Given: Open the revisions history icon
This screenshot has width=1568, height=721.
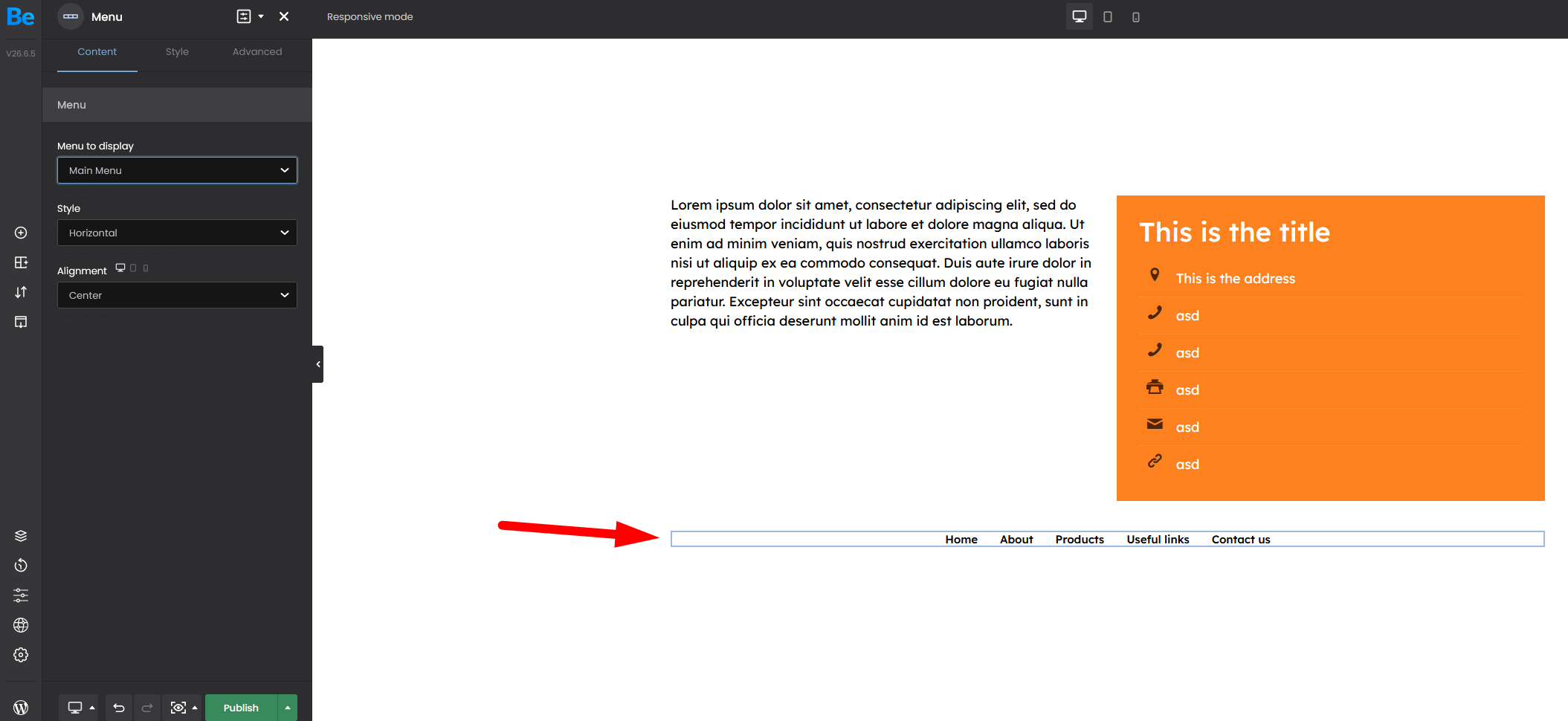Looking at the screenshot, I should coord(21,566).
